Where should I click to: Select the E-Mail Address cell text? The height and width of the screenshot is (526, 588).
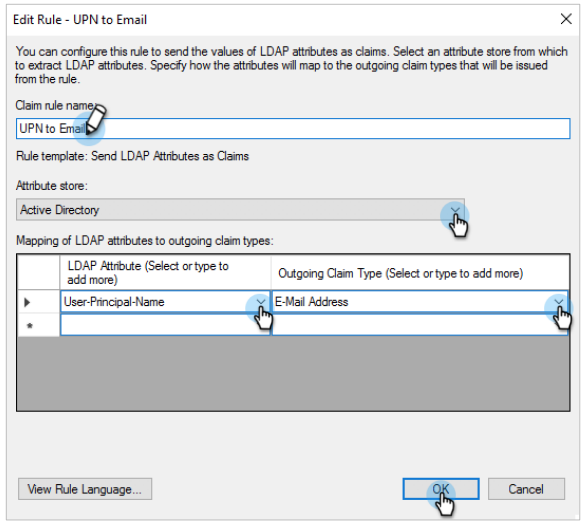[312, 302]
